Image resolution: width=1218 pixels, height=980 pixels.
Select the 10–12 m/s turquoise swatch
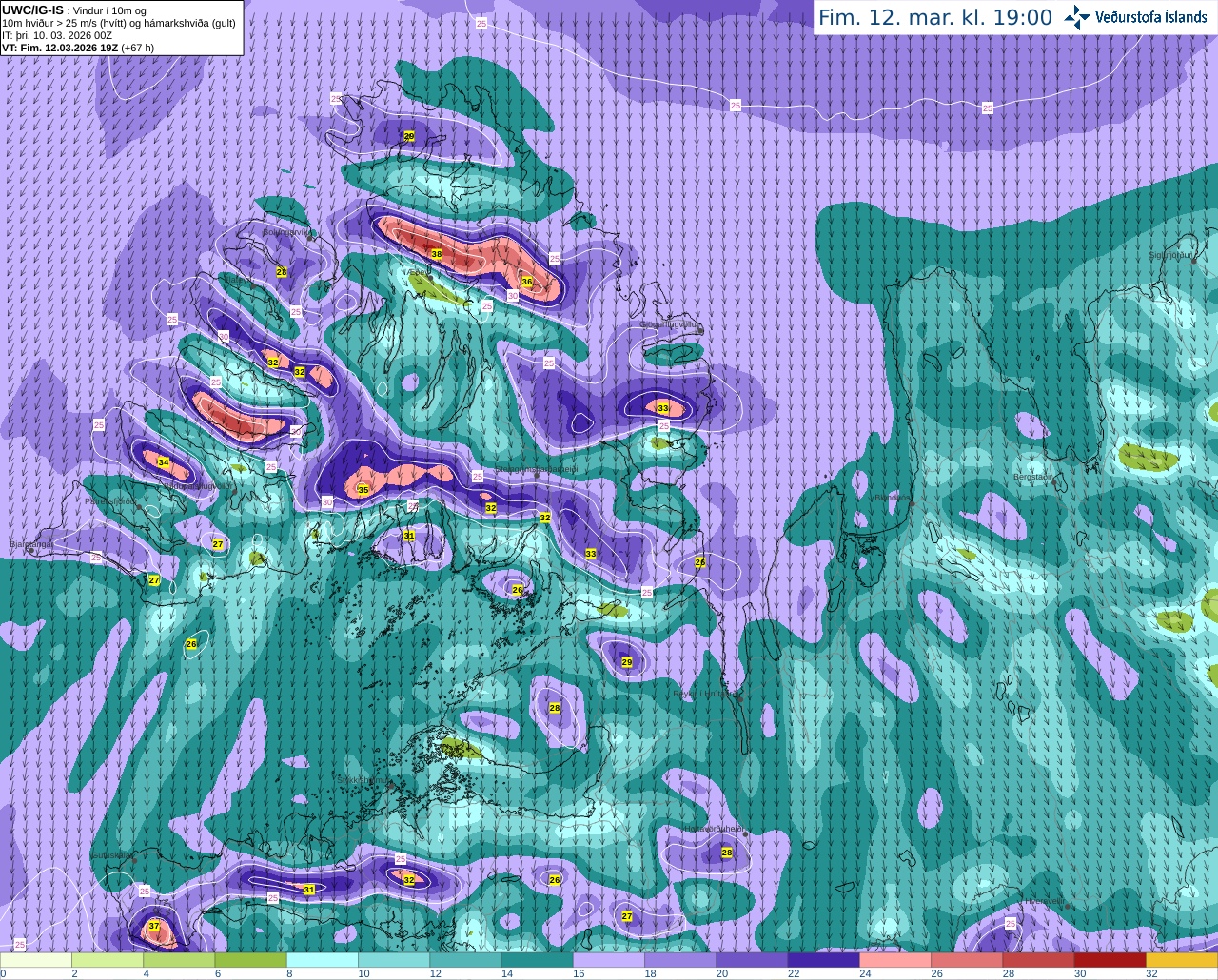pos(394,960)
